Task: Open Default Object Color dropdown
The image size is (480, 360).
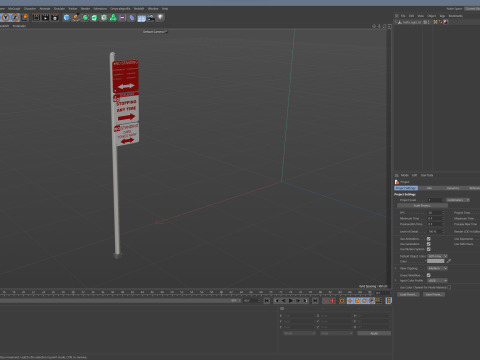Action: coord(437,256)
